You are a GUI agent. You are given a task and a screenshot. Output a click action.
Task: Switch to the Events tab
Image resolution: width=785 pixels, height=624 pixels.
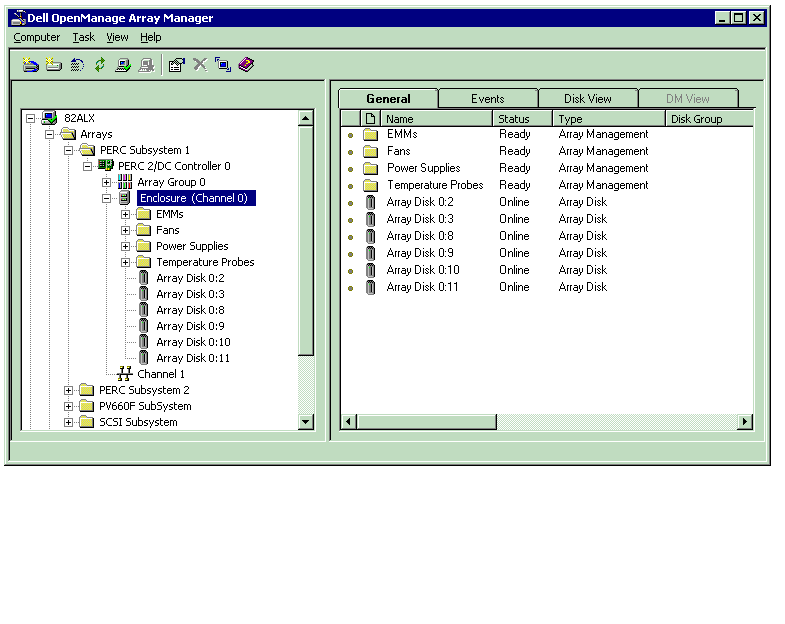pyautogui.click(x=488, y=99)
